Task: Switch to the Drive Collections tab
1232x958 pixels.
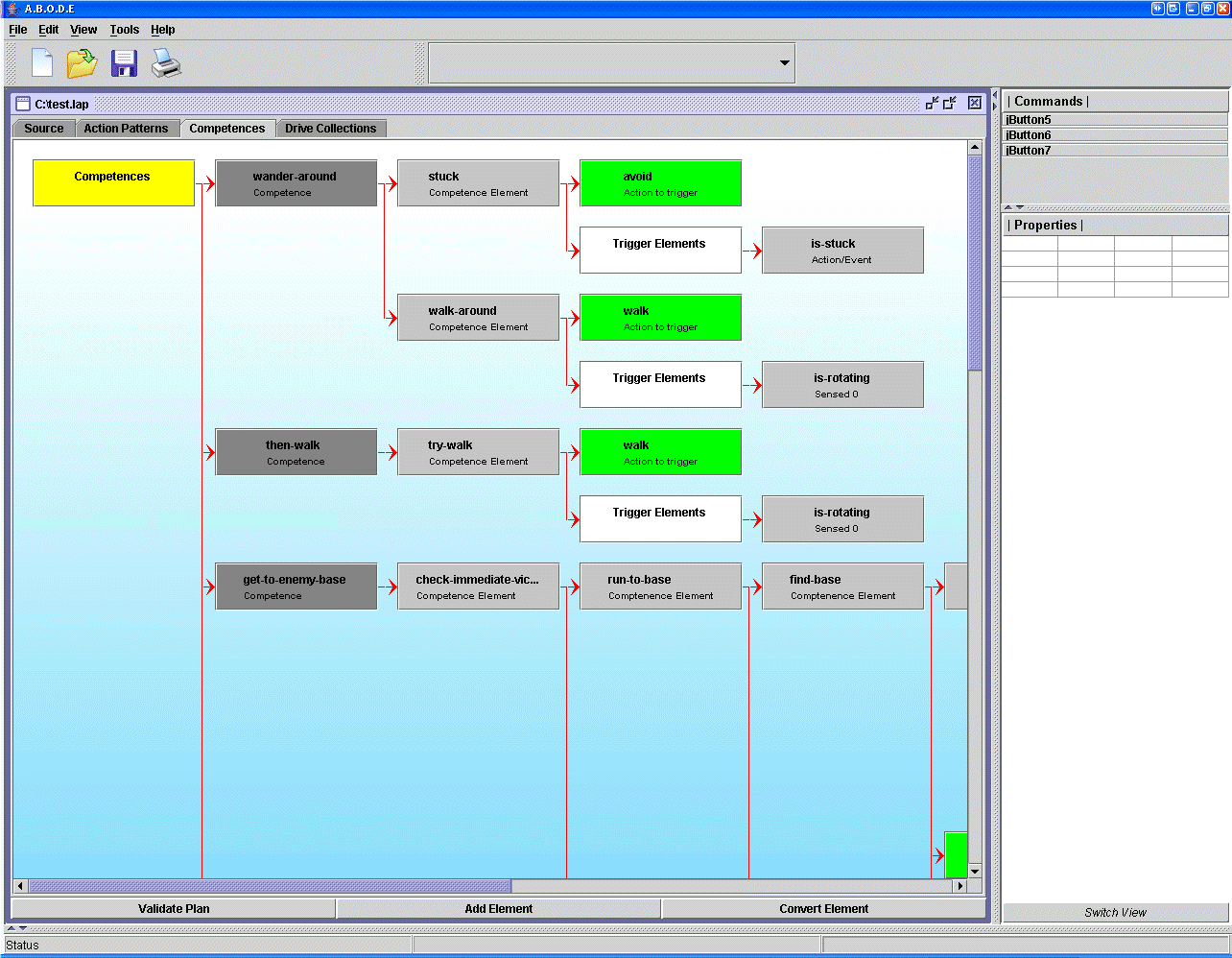Action: coord(330,129)
